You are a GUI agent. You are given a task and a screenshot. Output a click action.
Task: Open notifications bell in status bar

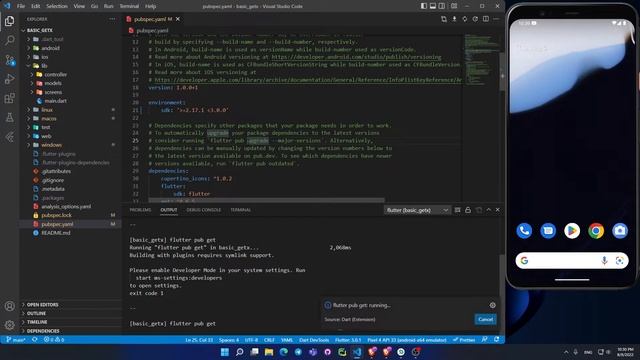496,340
